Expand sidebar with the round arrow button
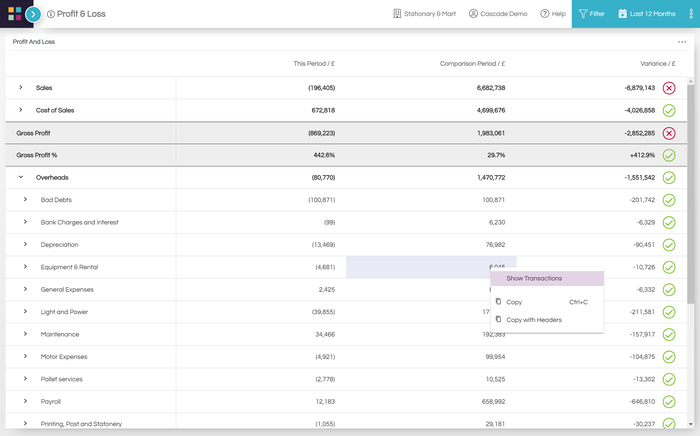 point(33,14)
